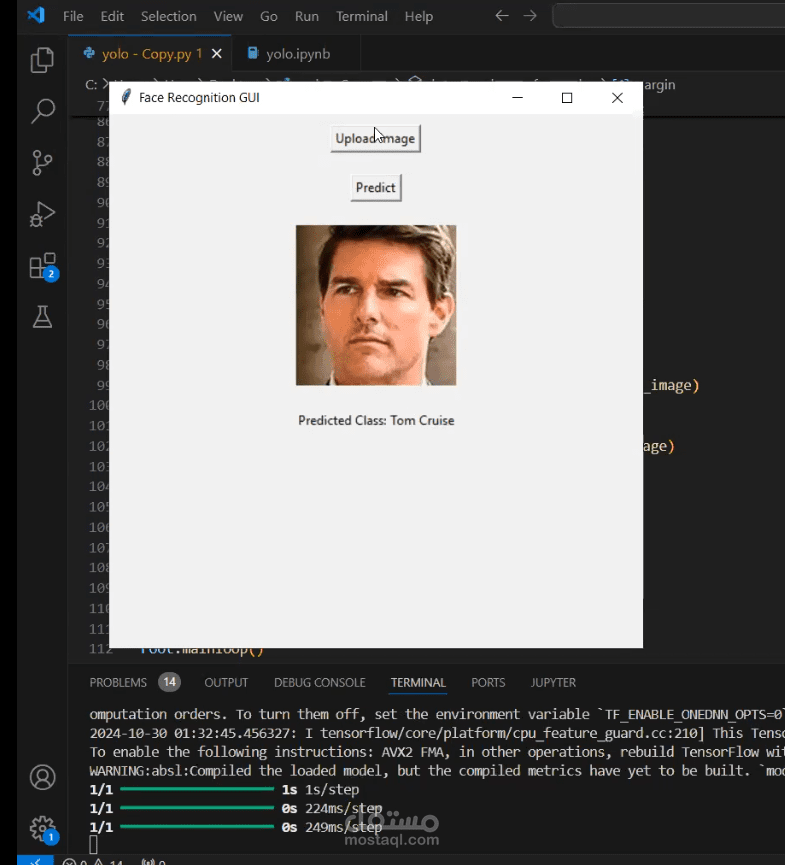Click the 1s 1s/step terminal progress line
The width and height of the screenshot is (785, 865).
[224, 790]
